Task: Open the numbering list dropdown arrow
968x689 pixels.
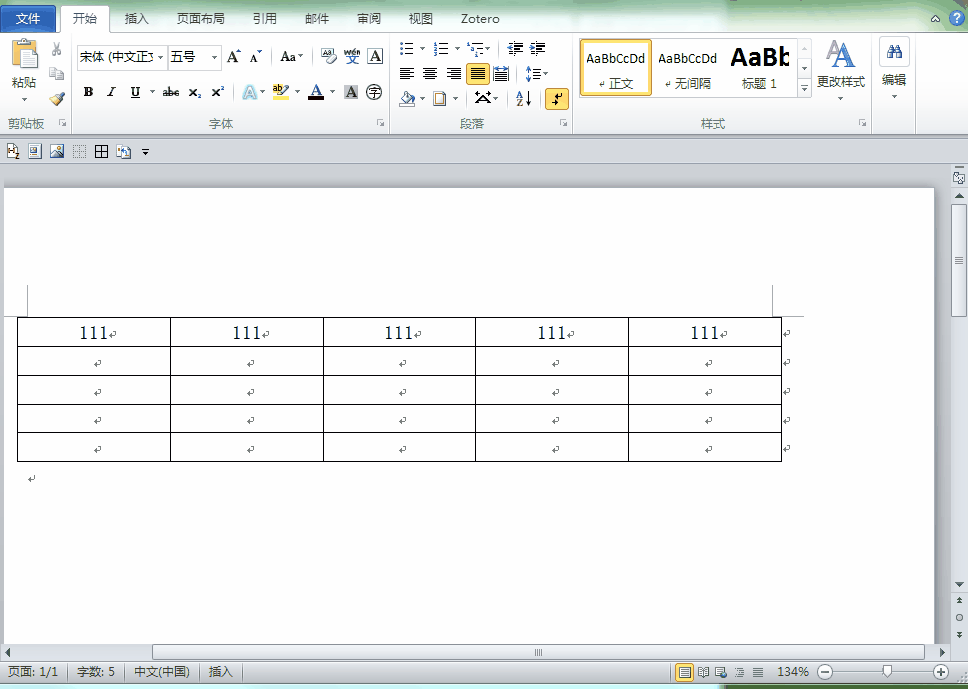Action: coord(457,48)
